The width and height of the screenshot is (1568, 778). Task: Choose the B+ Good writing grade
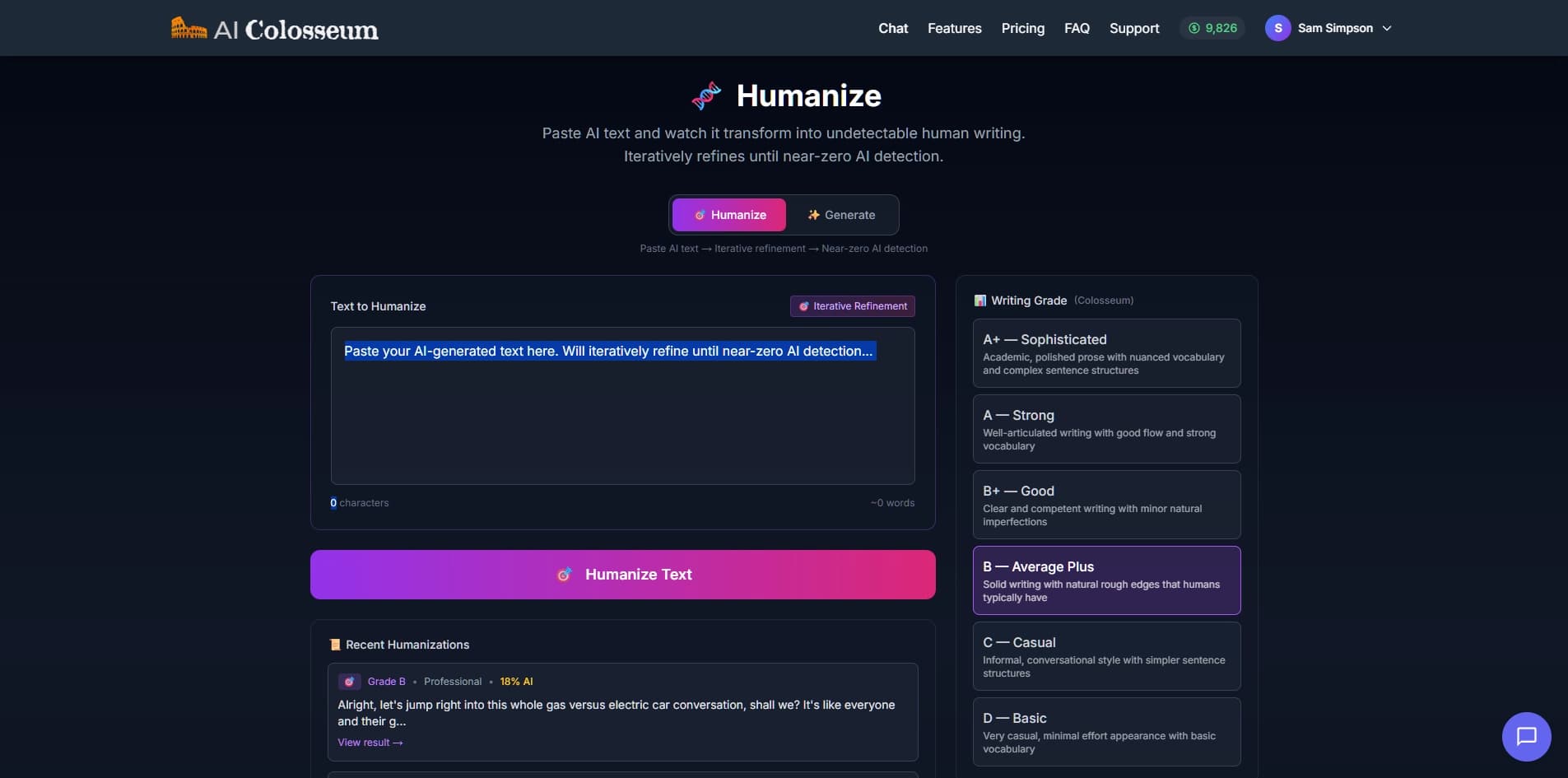tap(1105, 505)
